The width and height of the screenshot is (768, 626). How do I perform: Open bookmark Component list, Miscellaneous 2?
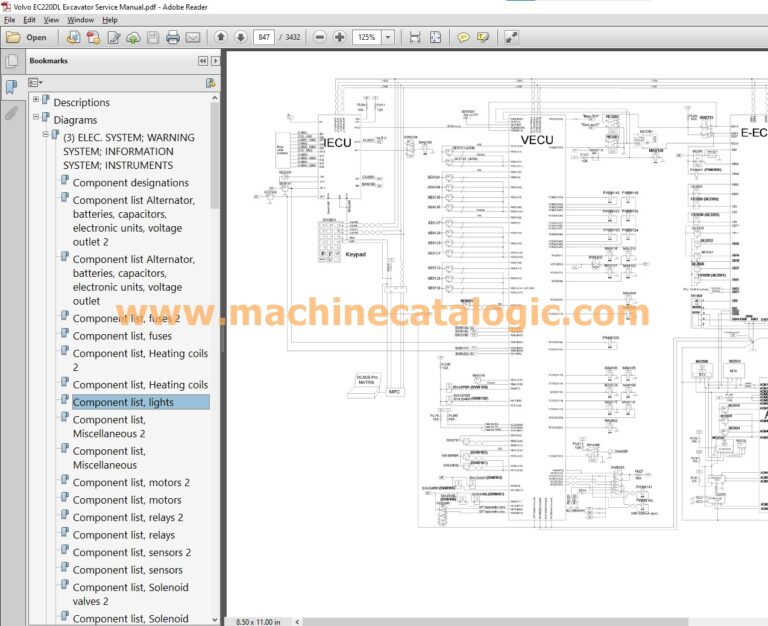[x=109, y=427]
